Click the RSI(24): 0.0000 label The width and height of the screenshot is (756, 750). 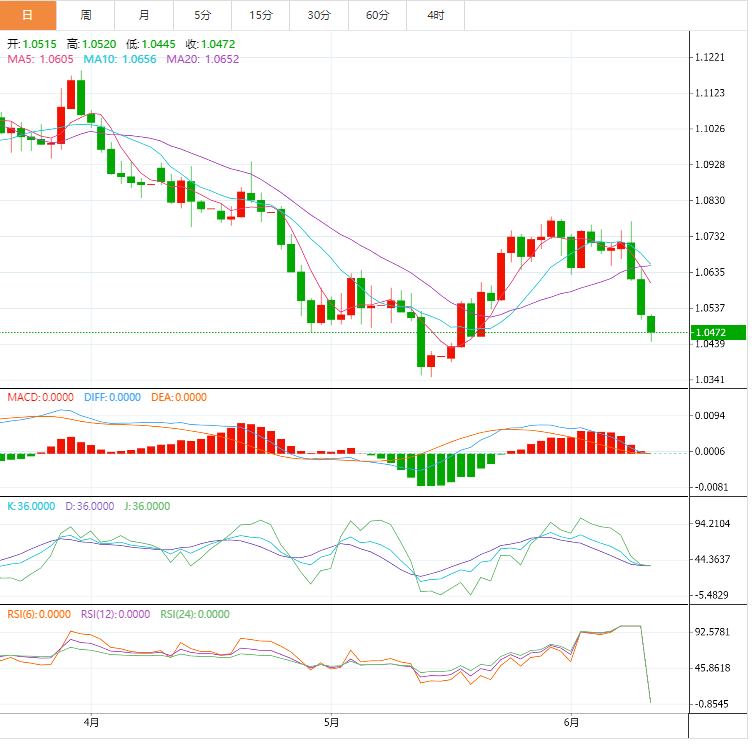195,615
